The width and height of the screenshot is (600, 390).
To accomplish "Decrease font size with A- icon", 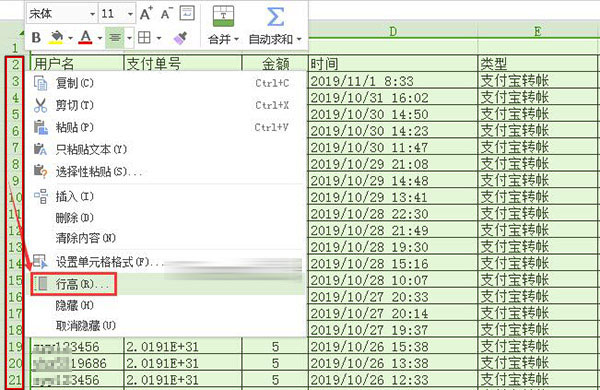I will click(166, 14).
